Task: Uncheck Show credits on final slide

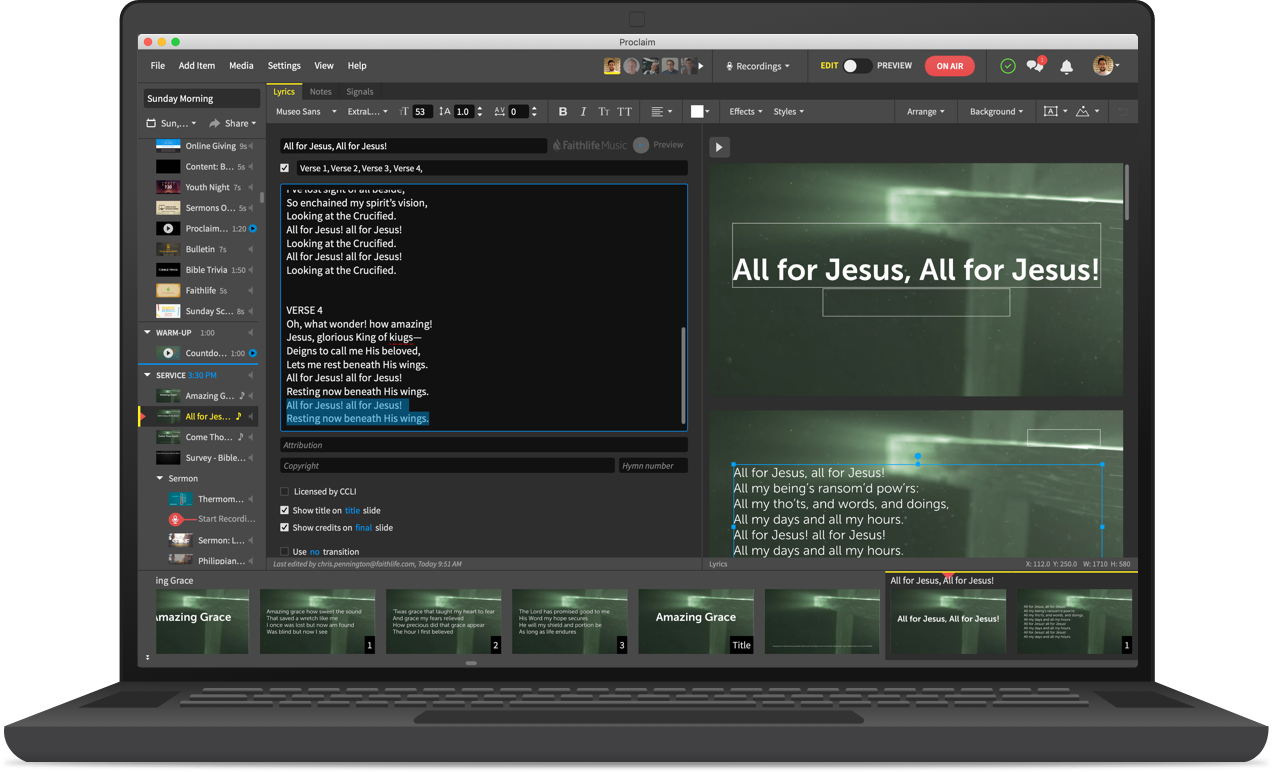Action: coord(285,528)
